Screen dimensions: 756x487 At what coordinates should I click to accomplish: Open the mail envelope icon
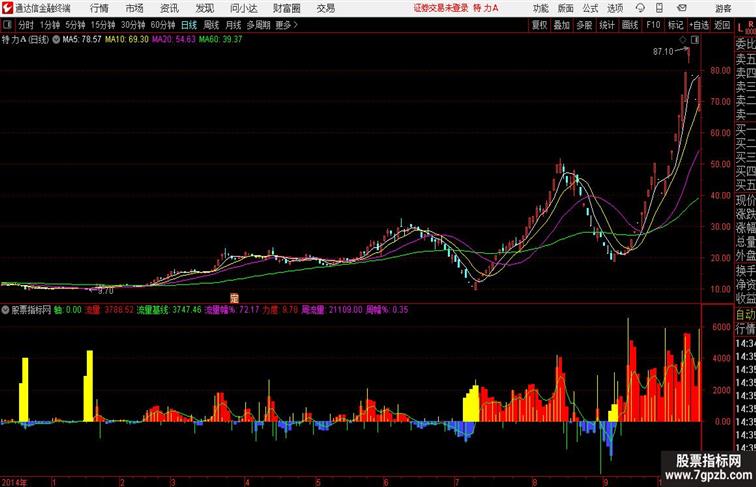[x=682, y=8]
